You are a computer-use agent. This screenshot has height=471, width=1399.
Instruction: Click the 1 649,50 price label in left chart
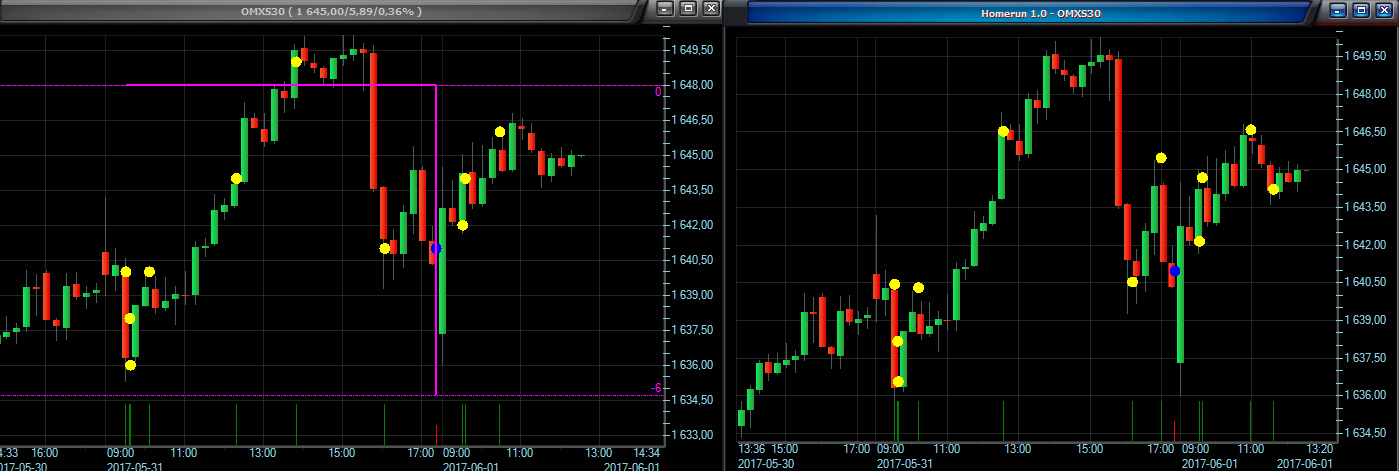(691, 50)
